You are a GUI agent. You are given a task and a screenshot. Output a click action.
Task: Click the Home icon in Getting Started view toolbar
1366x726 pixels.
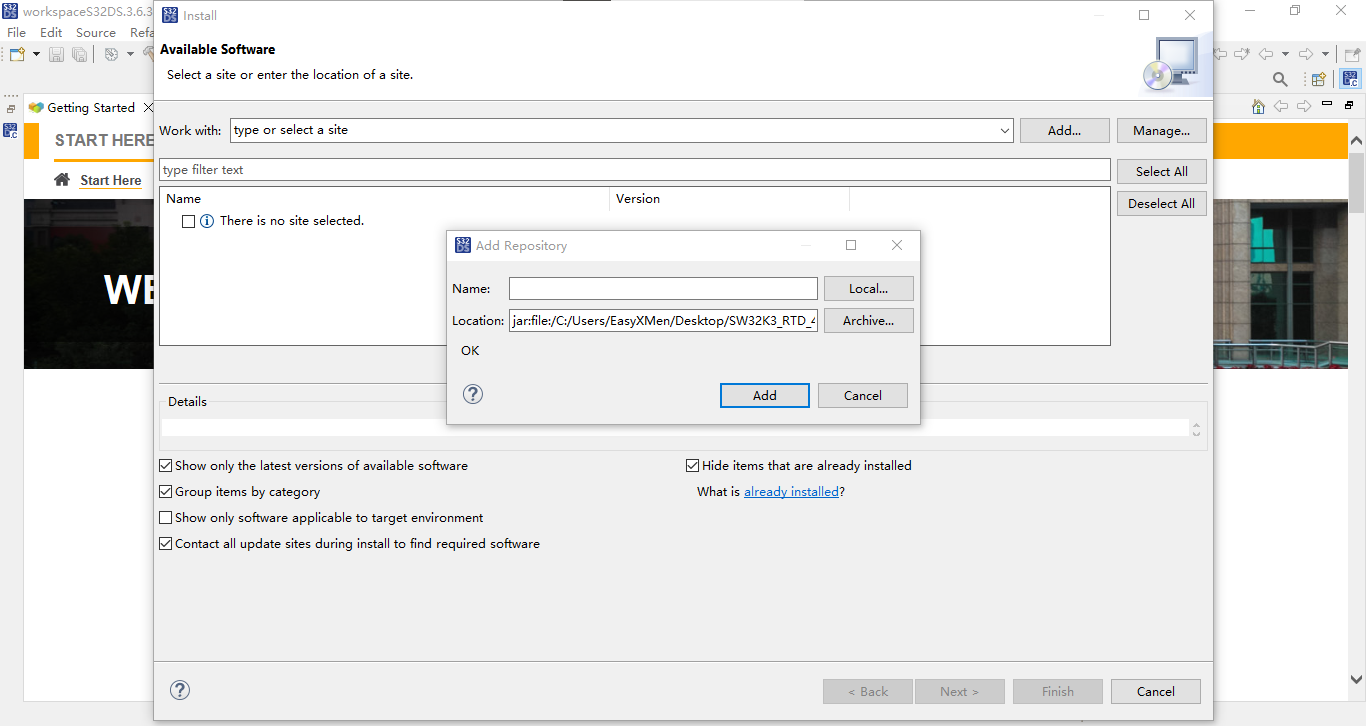pos(1258,106)
